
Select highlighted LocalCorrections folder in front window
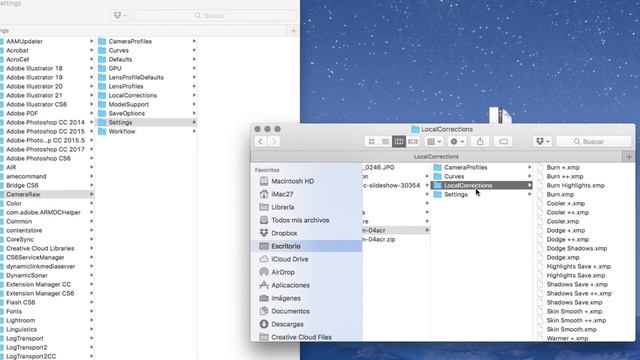point(482,185)
